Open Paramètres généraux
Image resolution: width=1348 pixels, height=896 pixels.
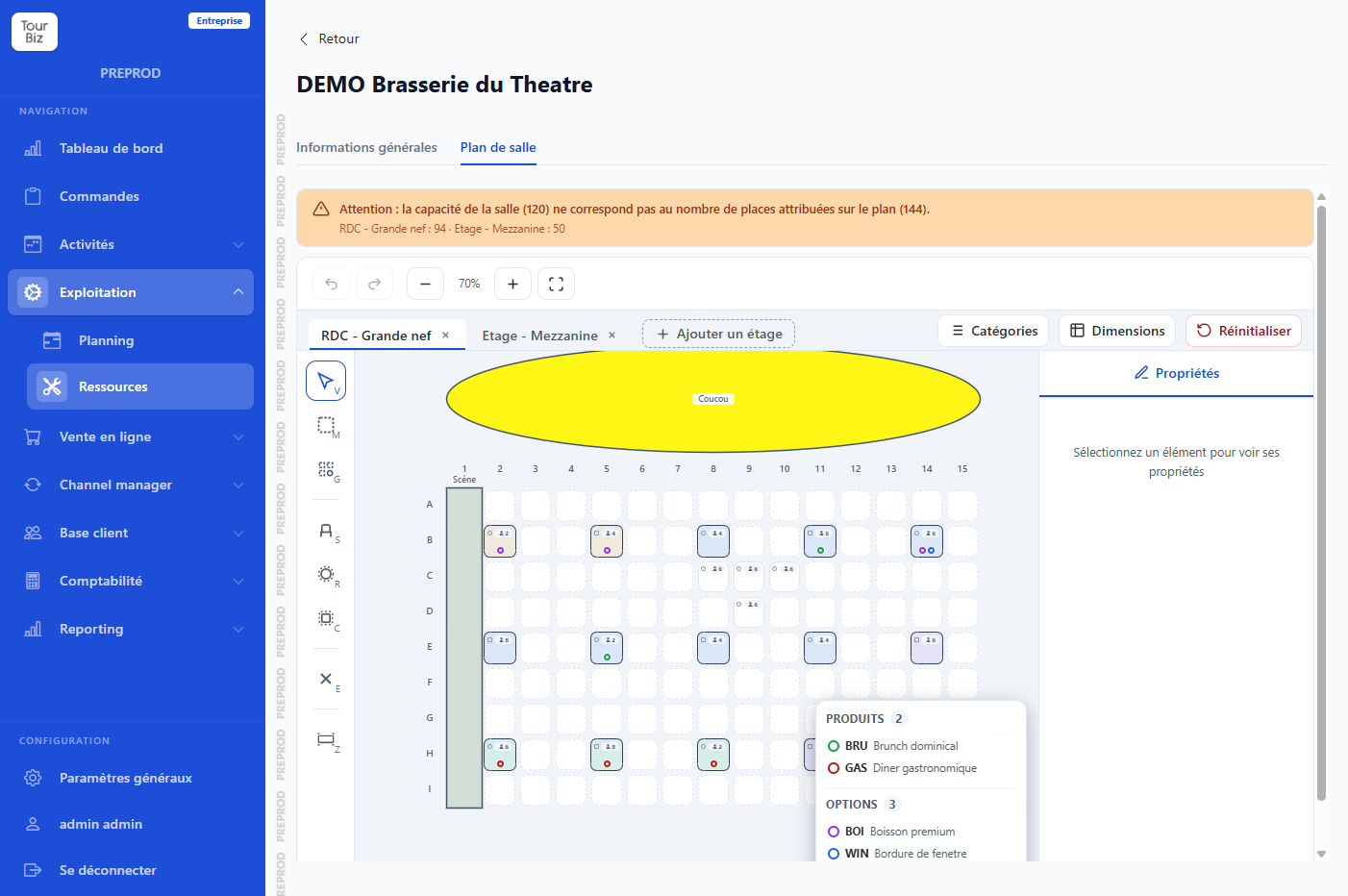pyautogui.click(x=131, y=778)
